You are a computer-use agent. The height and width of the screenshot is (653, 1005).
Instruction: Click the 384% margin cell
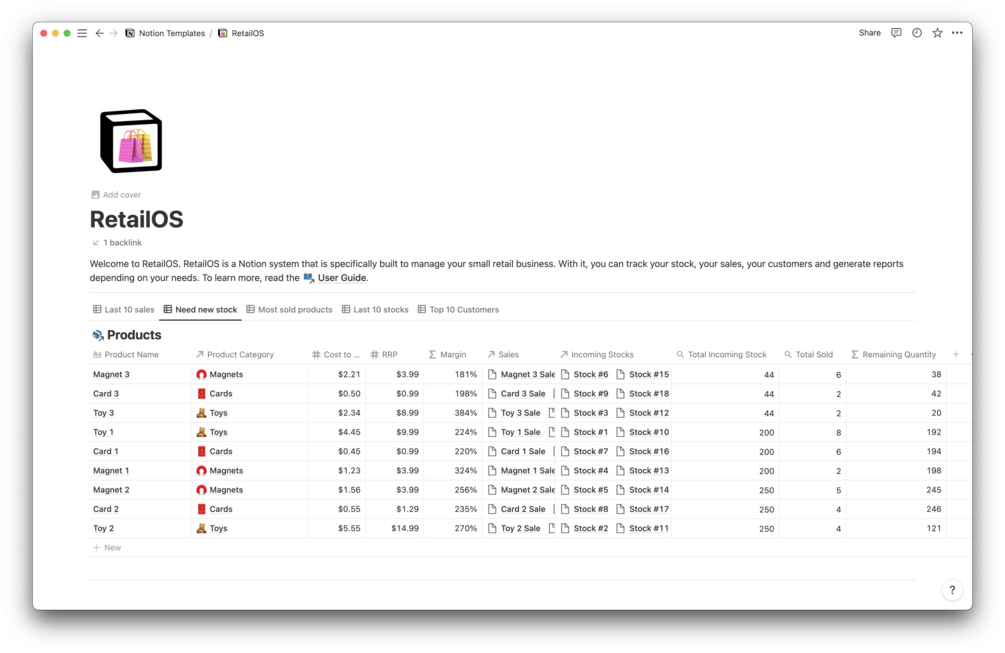466,413
